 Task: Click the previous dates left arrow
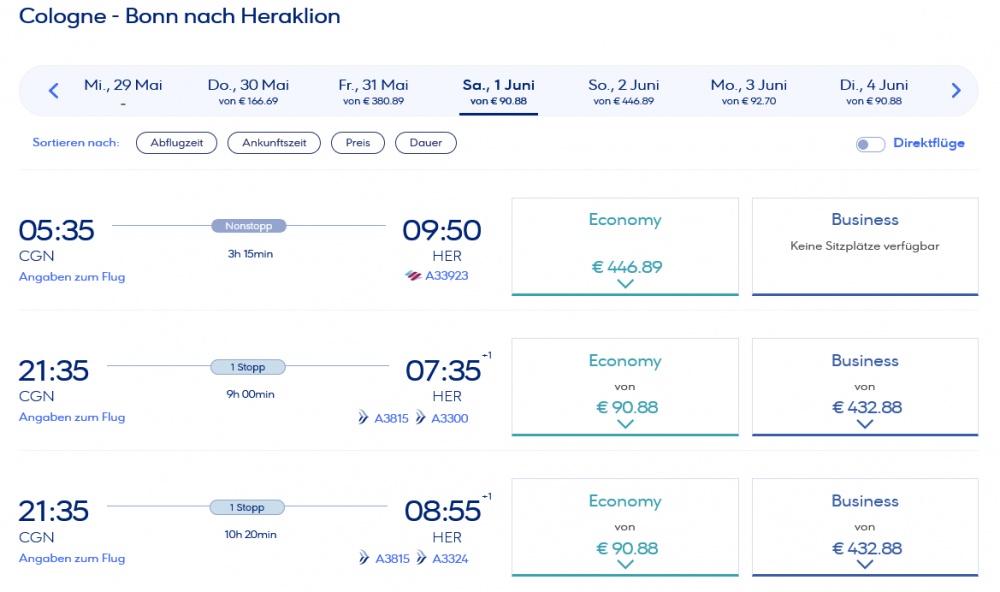click(54, 91)
